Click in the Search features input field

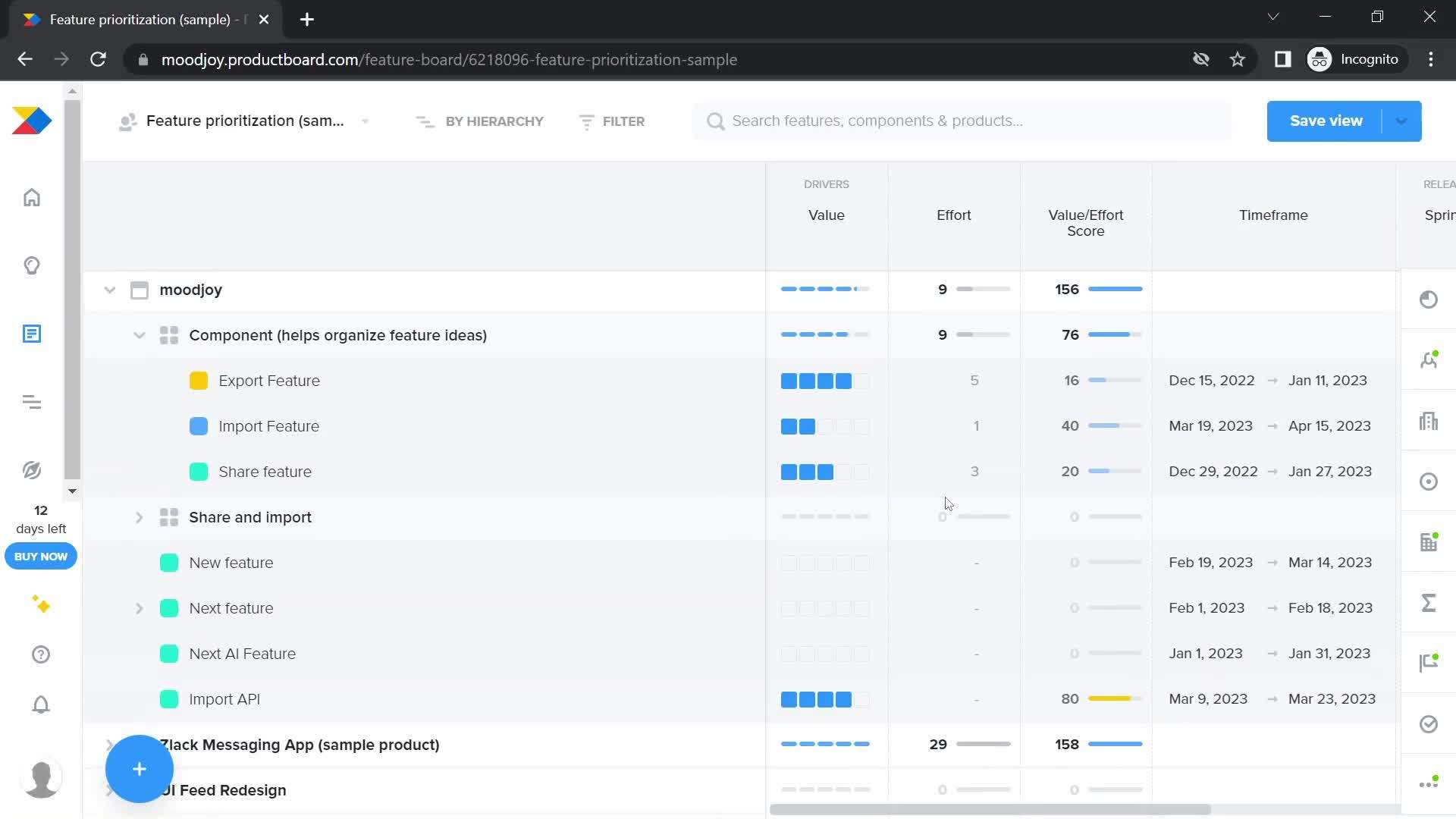point(962,121)
